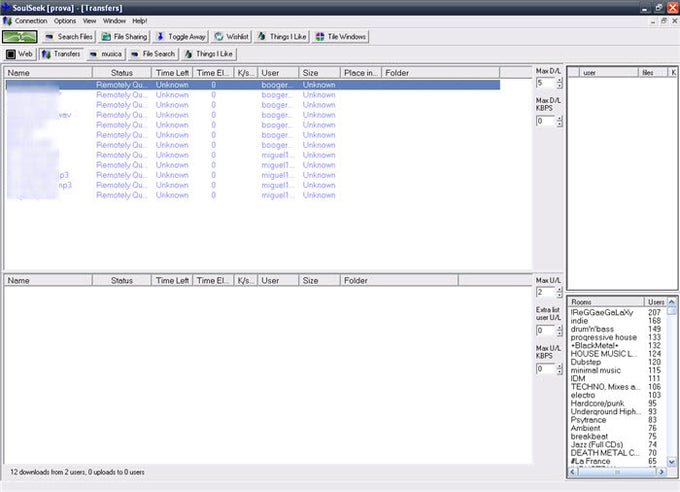This screenshot has height=492, width=680.
Task: Click room list scroll left arrow
Action: click(x=572, y=472)
